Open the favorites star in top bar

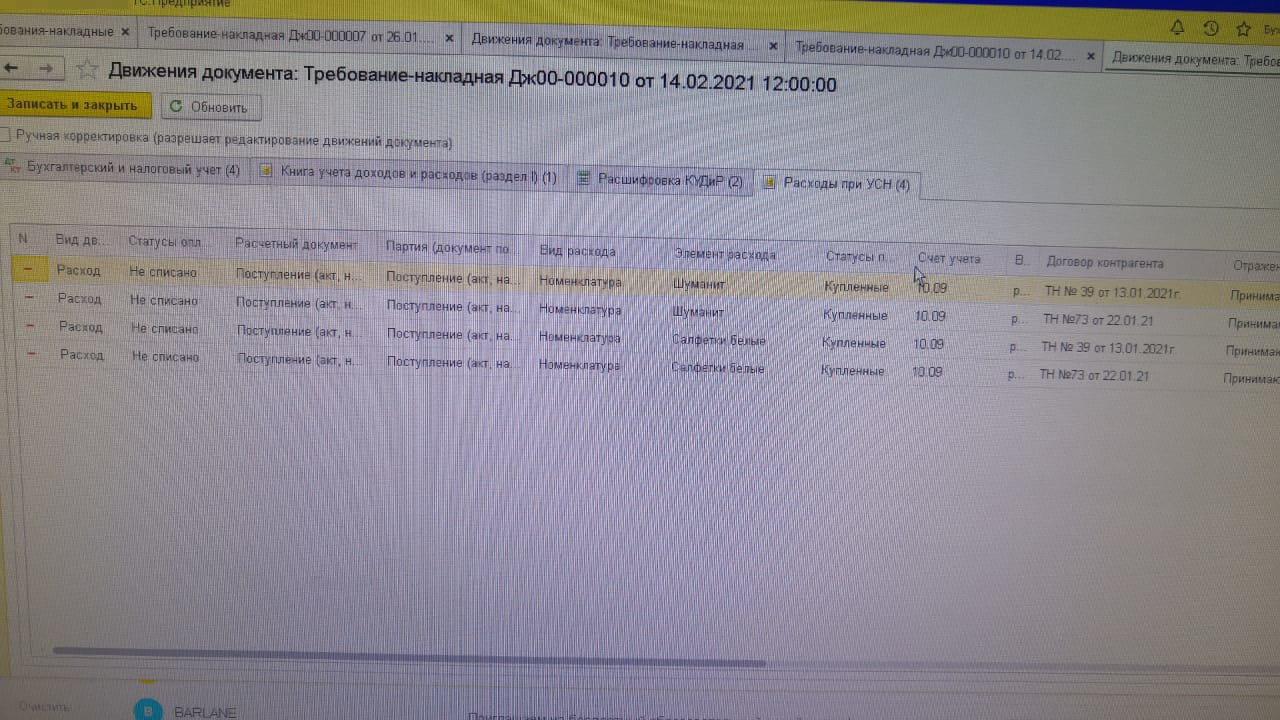point(1244,28)
